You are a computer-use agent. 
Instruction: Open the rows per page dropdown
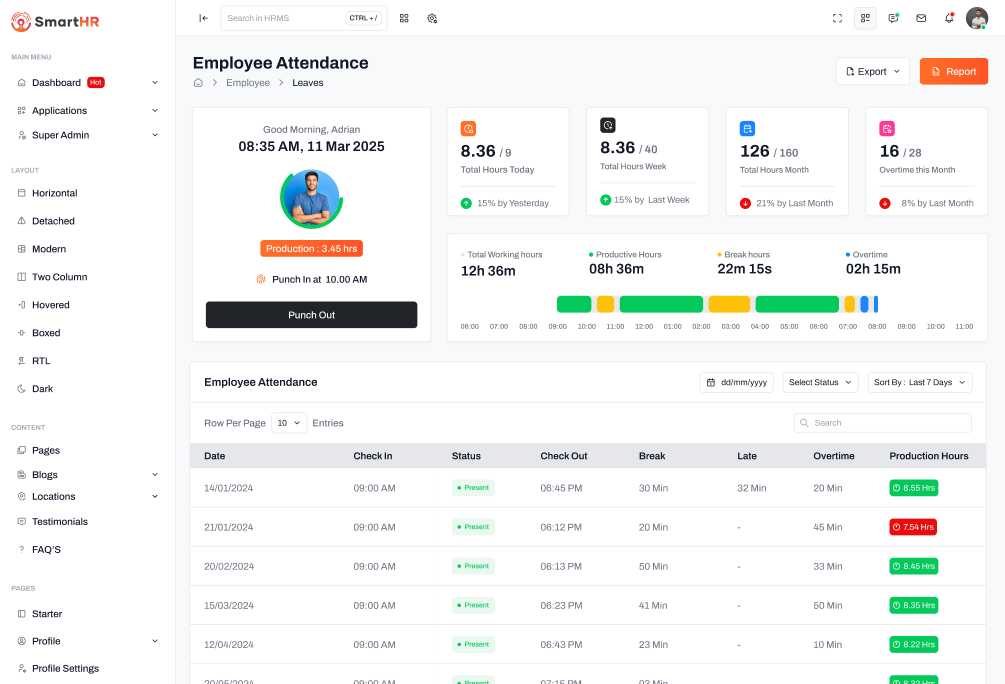pos(289,423)
